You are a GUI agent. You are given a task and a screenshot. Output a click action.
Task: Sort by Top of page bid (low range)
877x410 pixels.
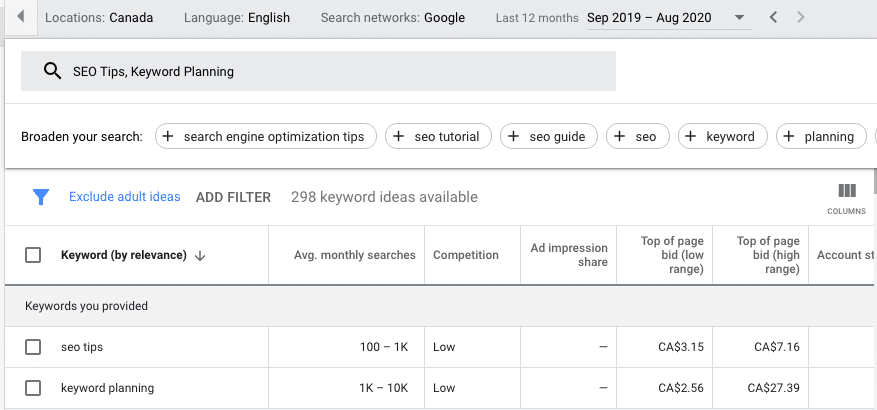click(672, 255)
